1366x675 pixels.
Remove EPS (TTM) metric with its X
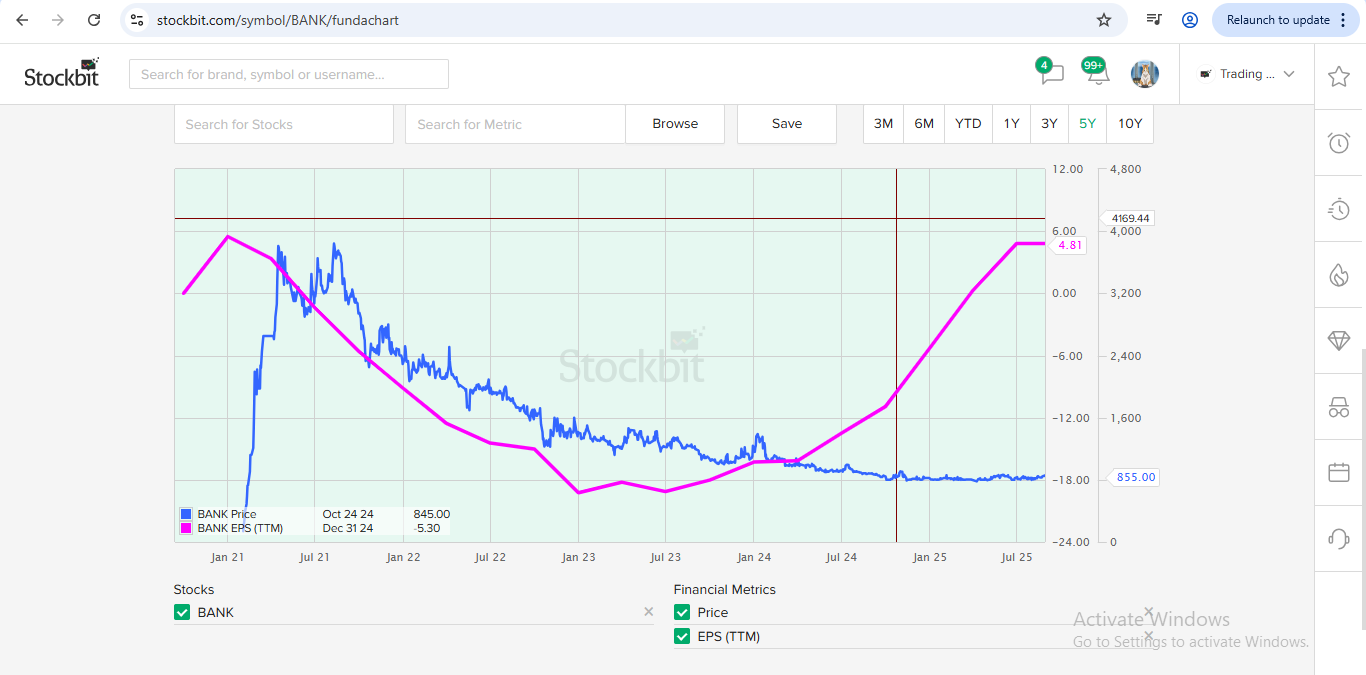(1149, 636)
